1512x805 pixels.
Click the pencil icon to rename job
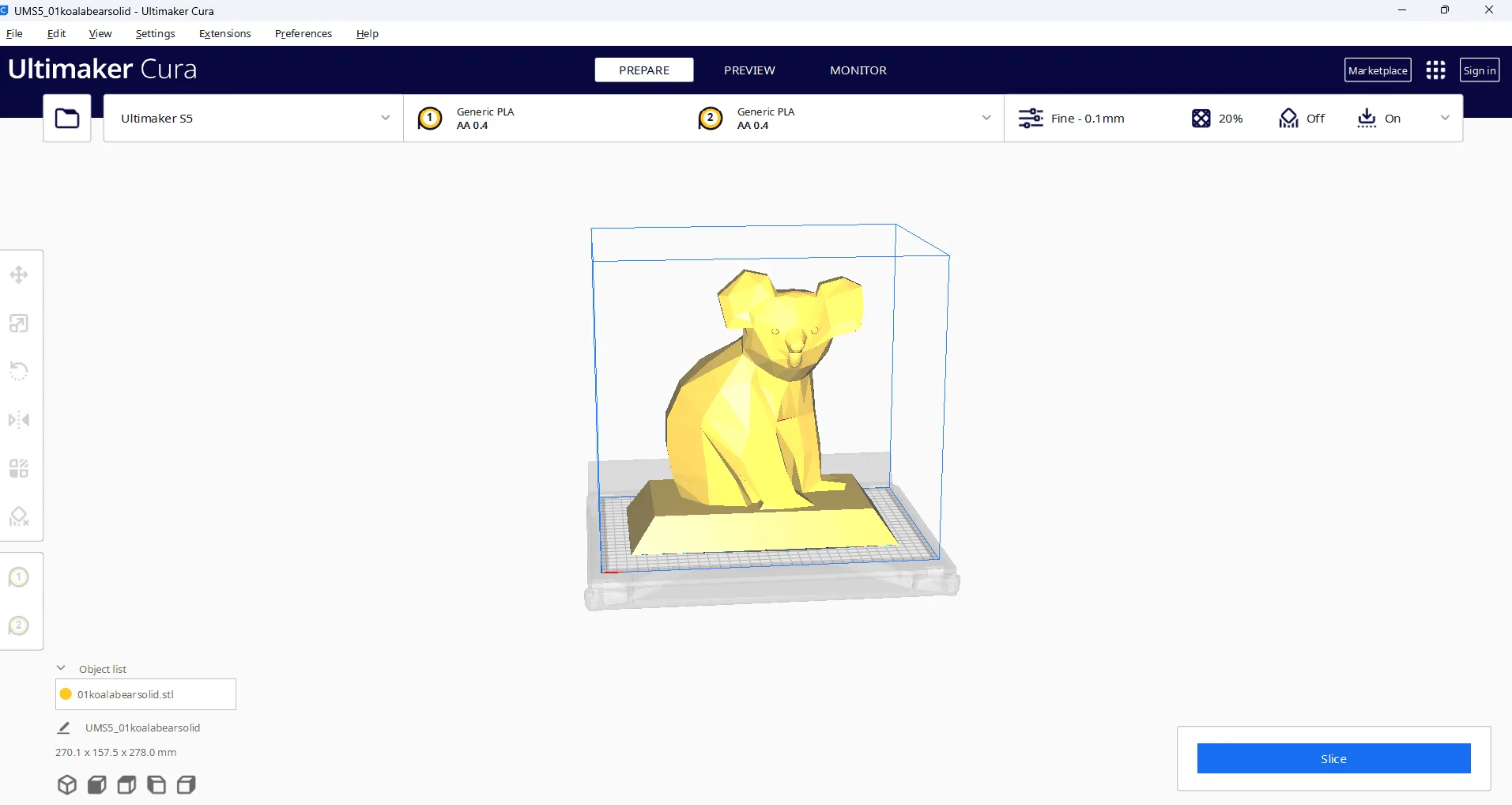tap(64, 728)
